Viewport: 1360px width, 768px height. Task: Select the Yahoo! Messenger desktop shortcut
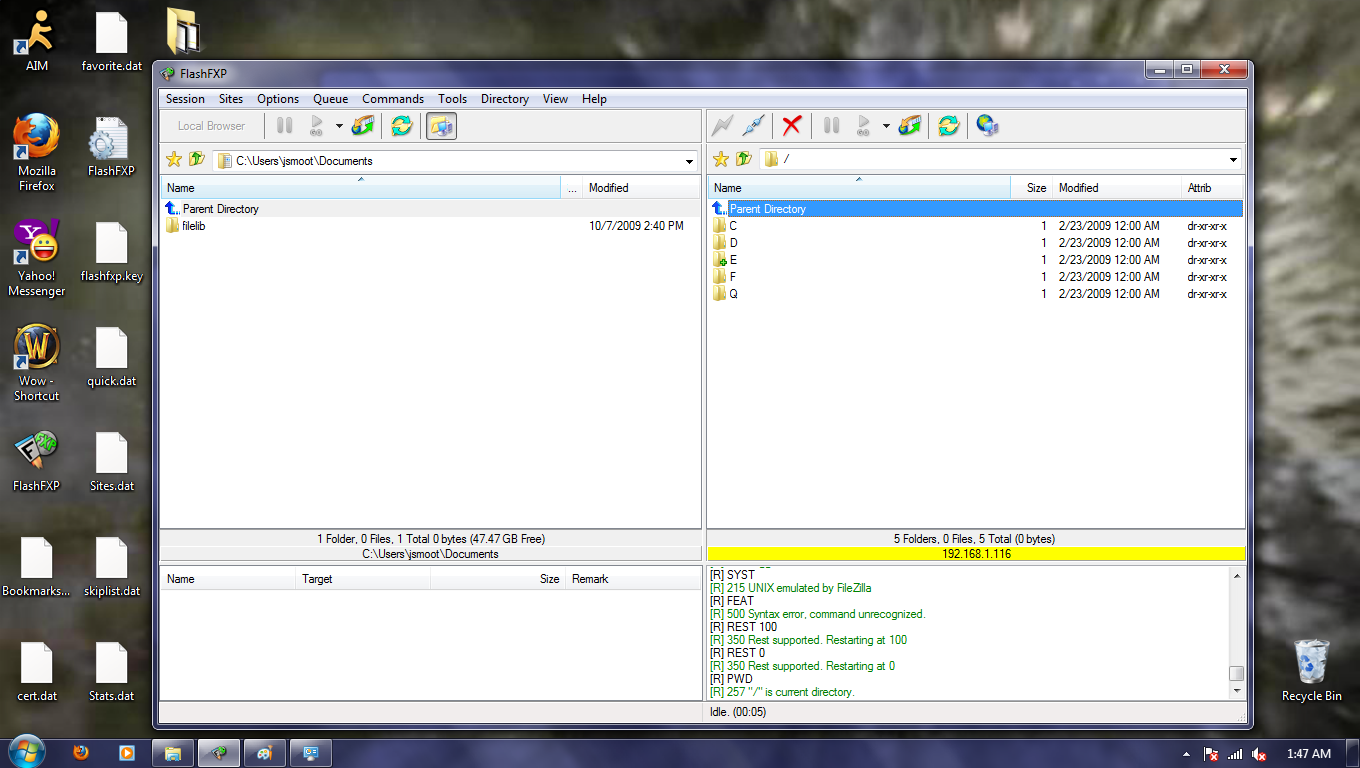pos(37,258)
